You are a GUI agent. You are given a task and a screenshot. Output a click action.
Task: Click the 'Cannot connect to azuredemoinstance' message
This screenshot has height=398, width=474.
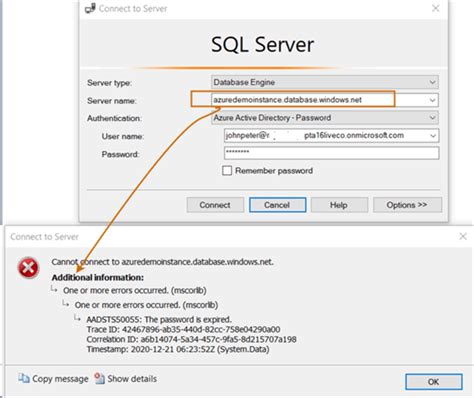[162, 262]
